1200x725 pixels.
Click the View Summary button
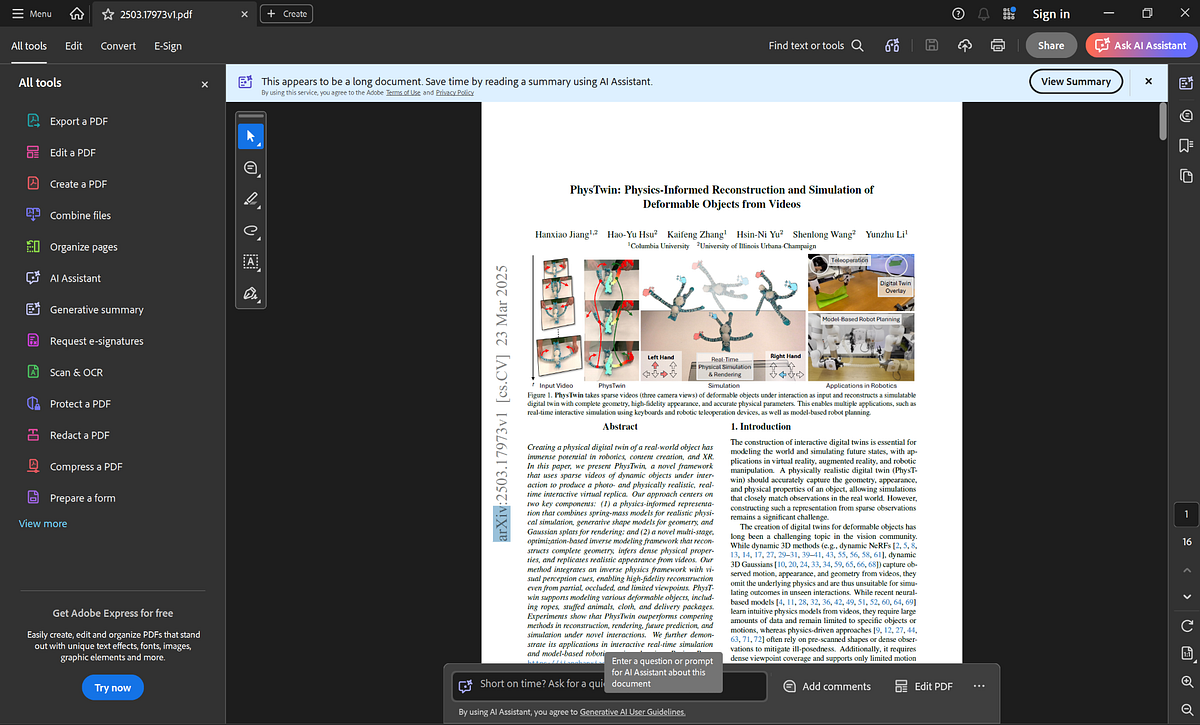pyautogui.click(x=1075, y=81)
